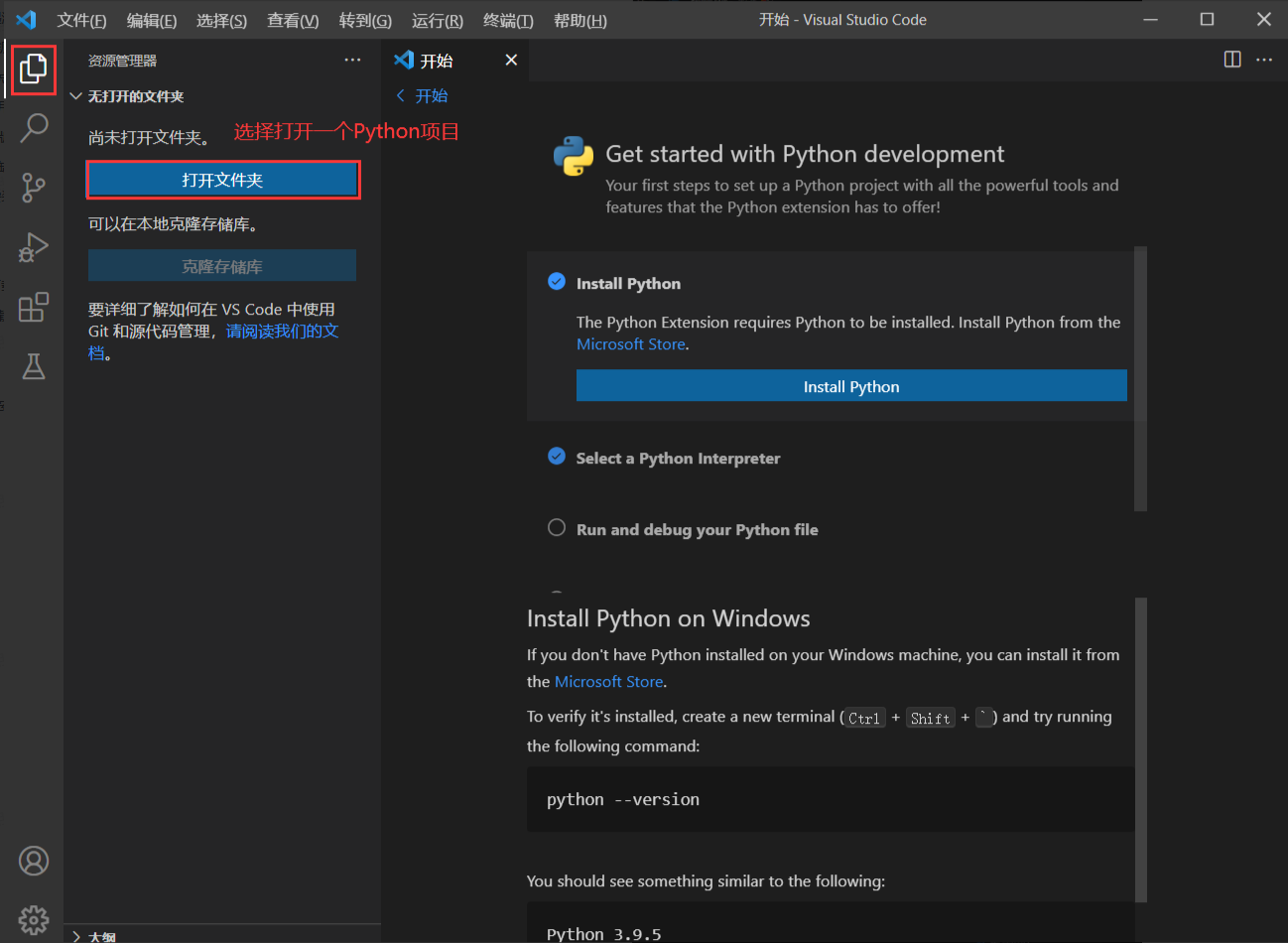Image resolution: width=1288 pixels, height=943 pixels.
Task: Maximize the Visual Studio Code window
Action: [1208, 20]
